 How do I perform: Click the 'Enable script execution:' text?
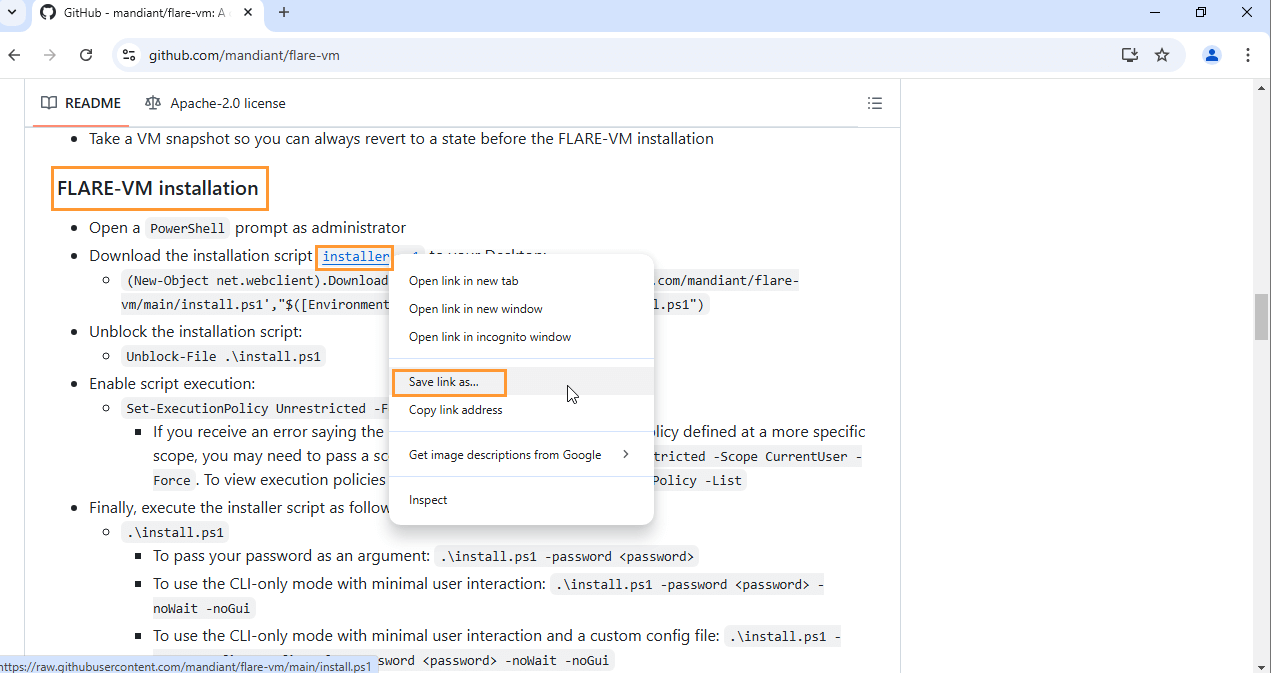172,383
